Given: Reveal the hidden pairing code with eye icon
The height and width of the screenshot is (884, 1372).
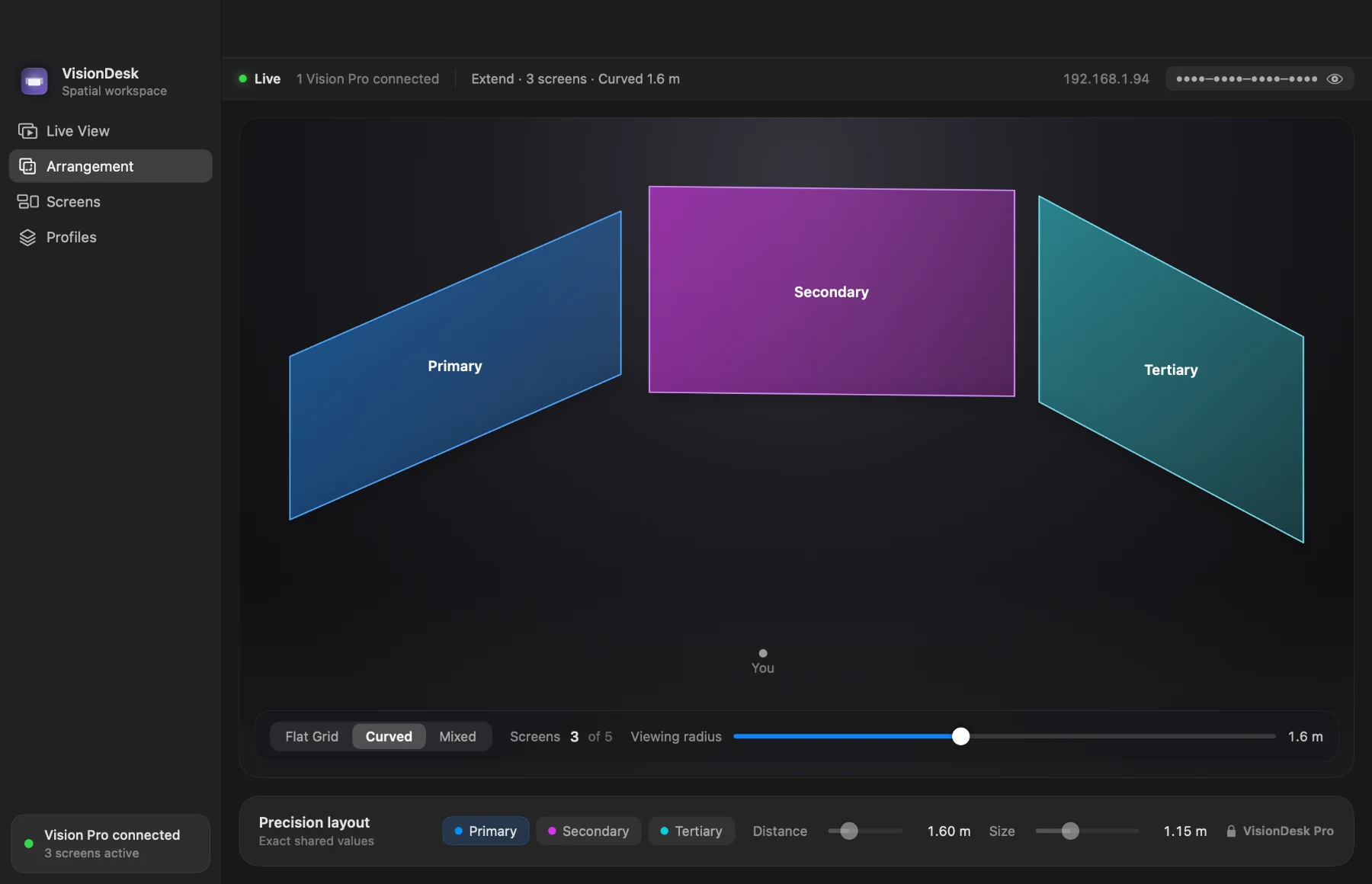Looking at the screenshot, I should point(1335,78).
